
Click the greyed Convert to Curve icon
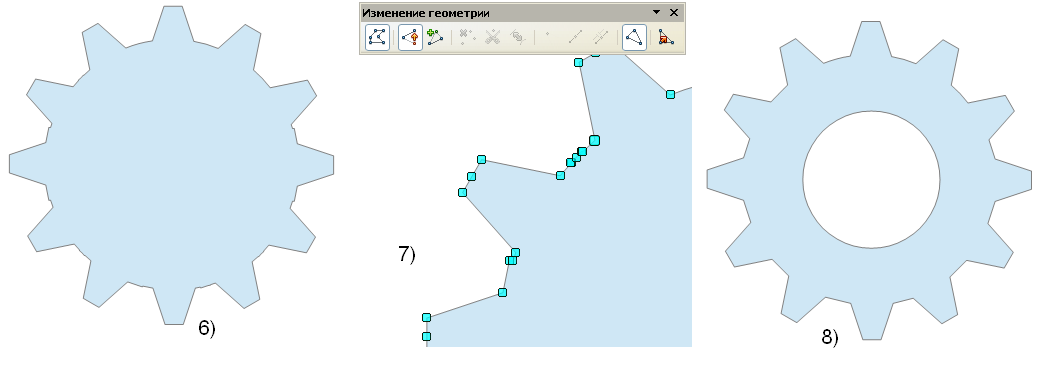518,37
